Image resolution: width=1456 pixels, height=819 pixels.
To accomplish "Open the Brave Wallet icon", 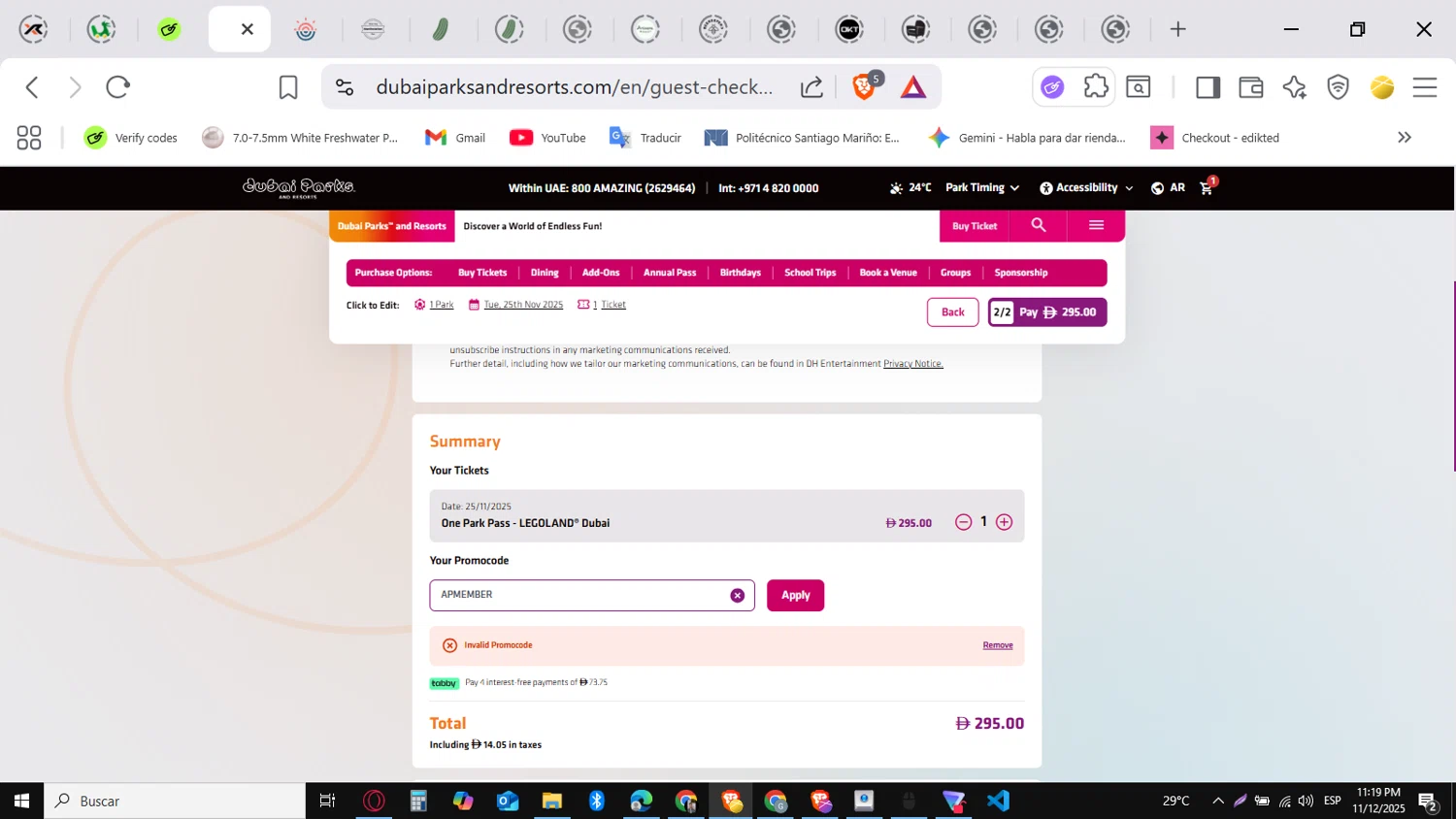I will coord(1251,87).
